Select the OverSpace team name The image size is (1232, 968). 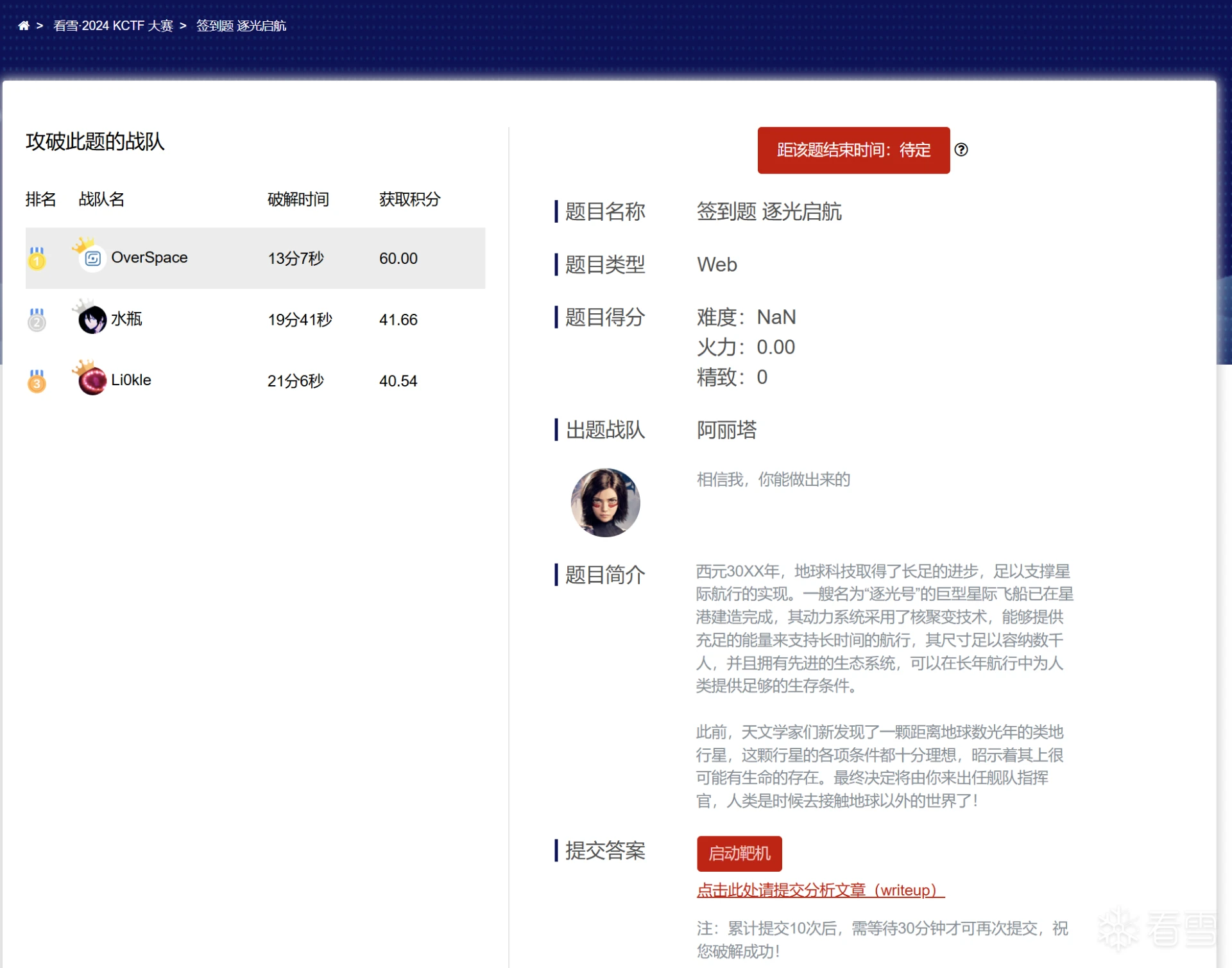(150, 257)
